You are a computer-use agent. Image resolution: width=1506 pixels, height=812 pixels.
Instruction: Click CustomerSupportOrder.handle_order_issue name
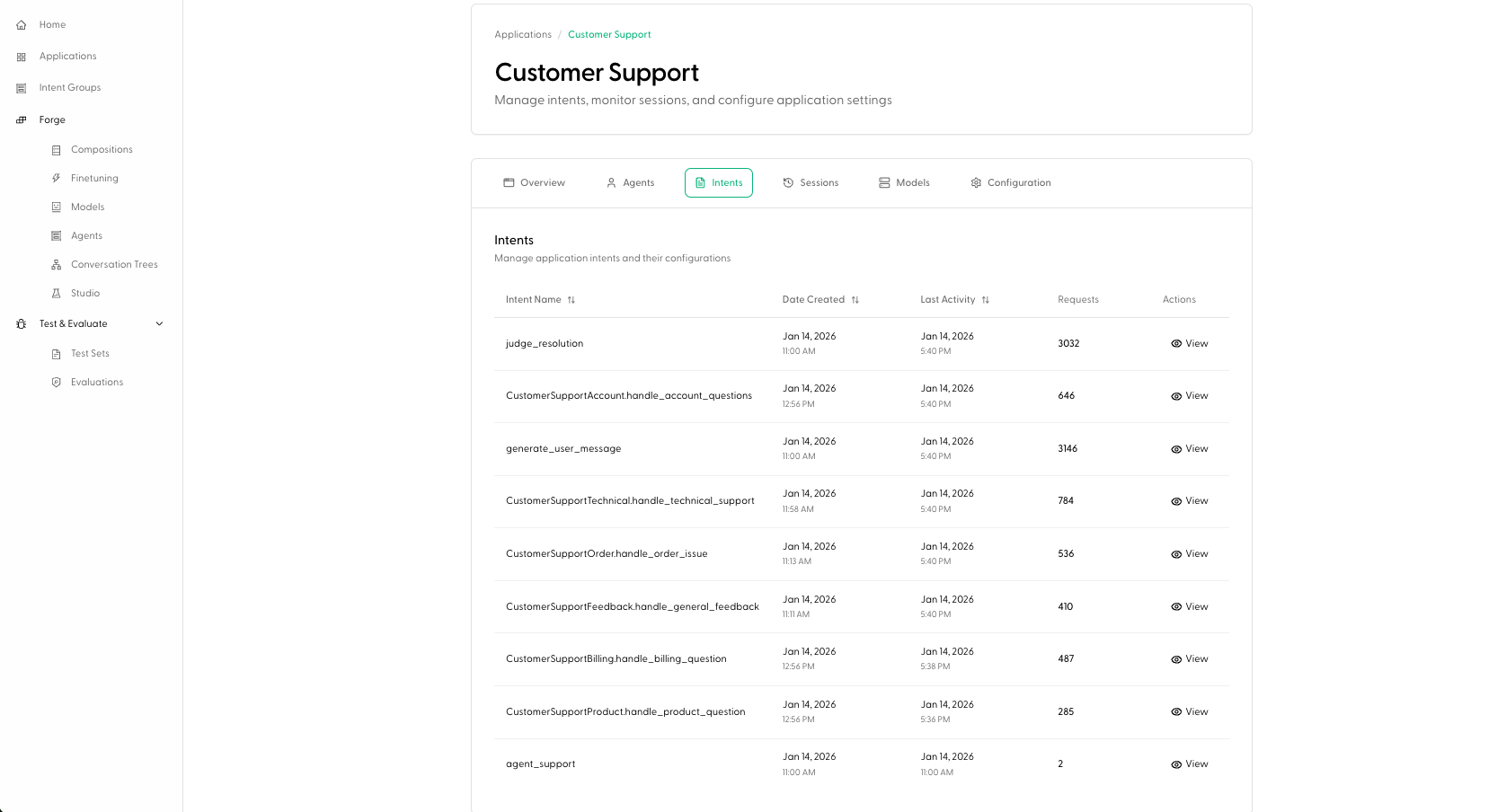point(607,554)
